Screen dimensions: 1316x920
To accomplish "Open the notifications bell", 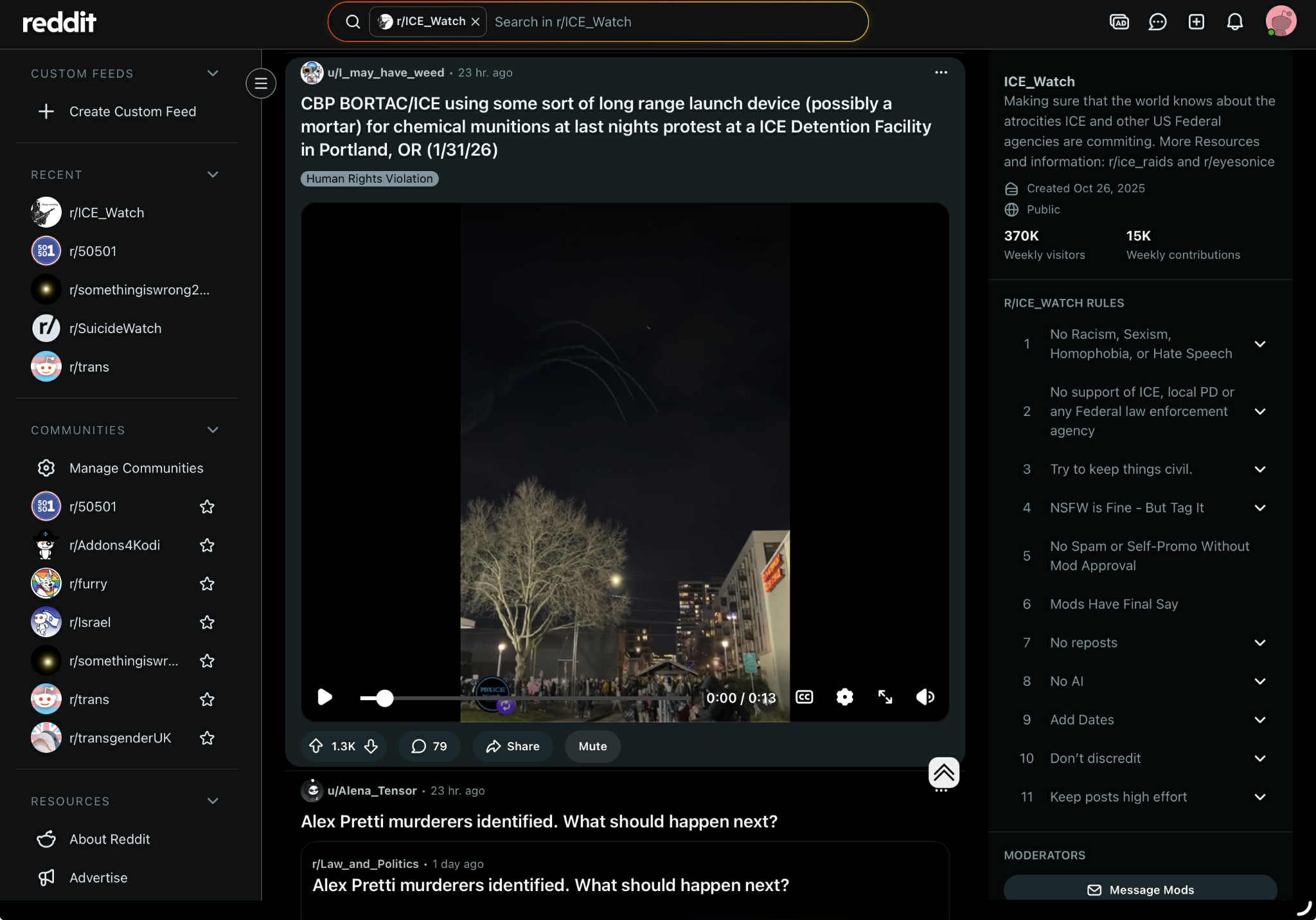I will pyautogui.click(x=1234, y=22).
